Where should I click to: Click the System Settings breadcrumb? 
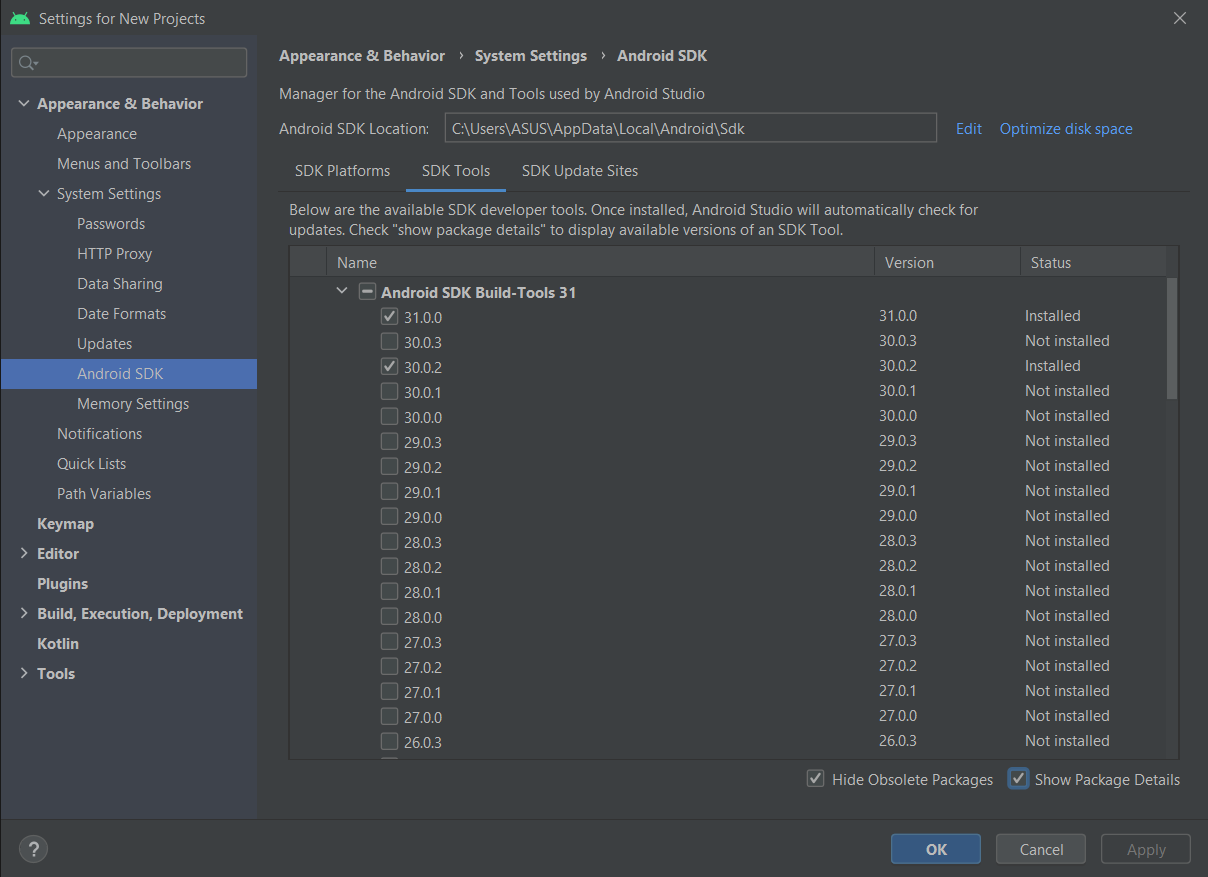(x=531, y=56)
